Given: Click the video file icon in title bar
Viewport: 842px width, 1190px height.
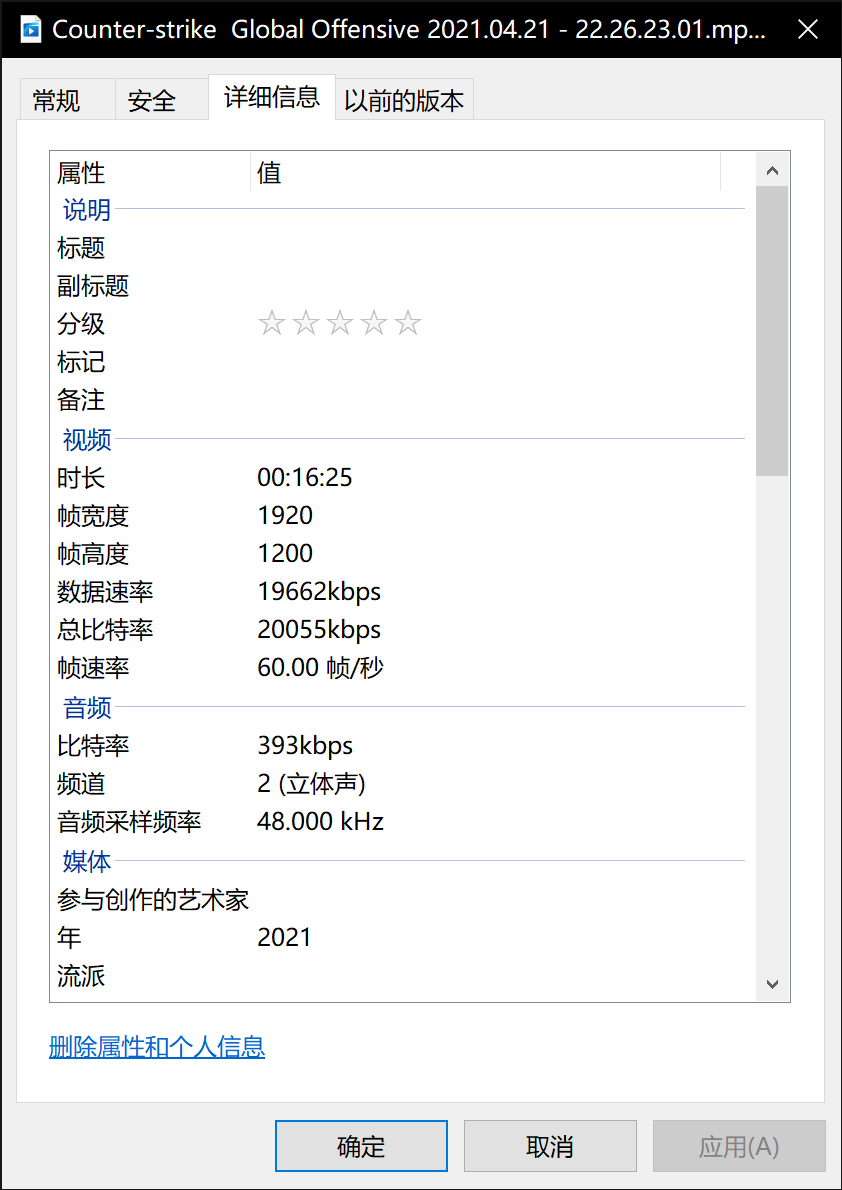Looking at the screenshot, I should 30,29.
